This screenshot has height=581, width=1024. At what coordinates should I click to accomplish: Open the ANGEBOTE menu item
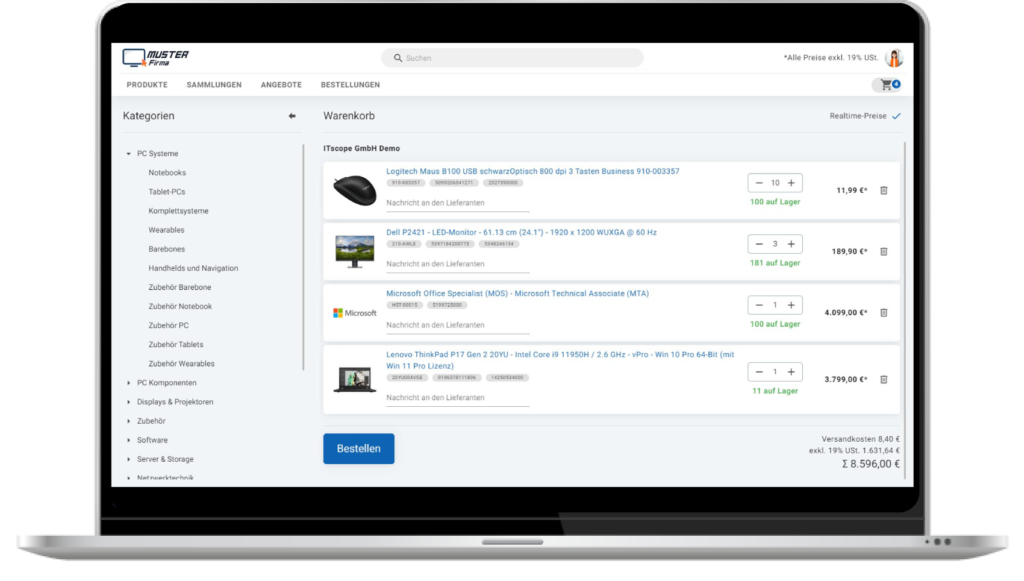click(x=281, y=85)
